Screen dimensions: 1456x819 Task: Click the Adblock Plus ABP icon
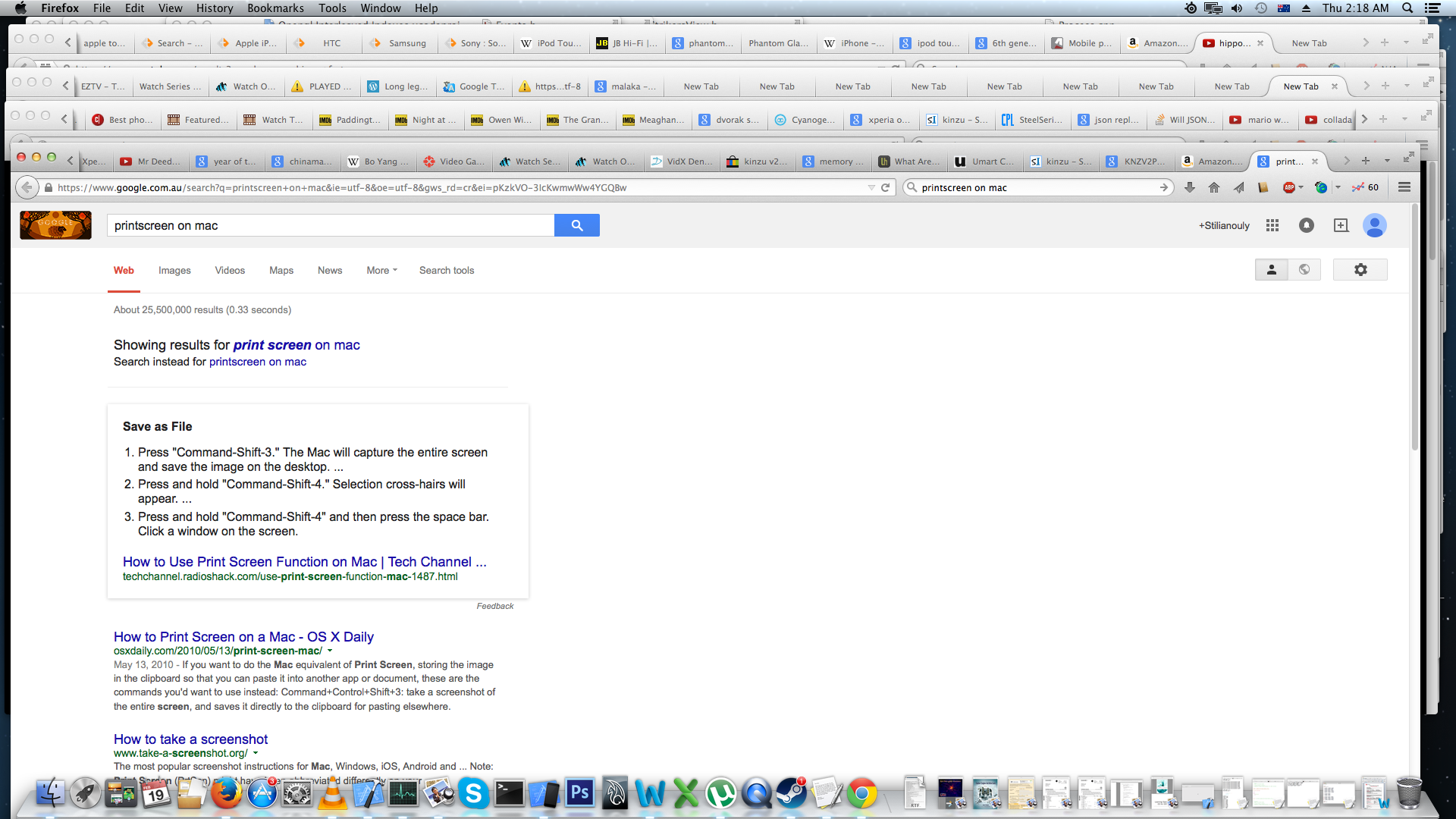click(x=1288, y=187)
